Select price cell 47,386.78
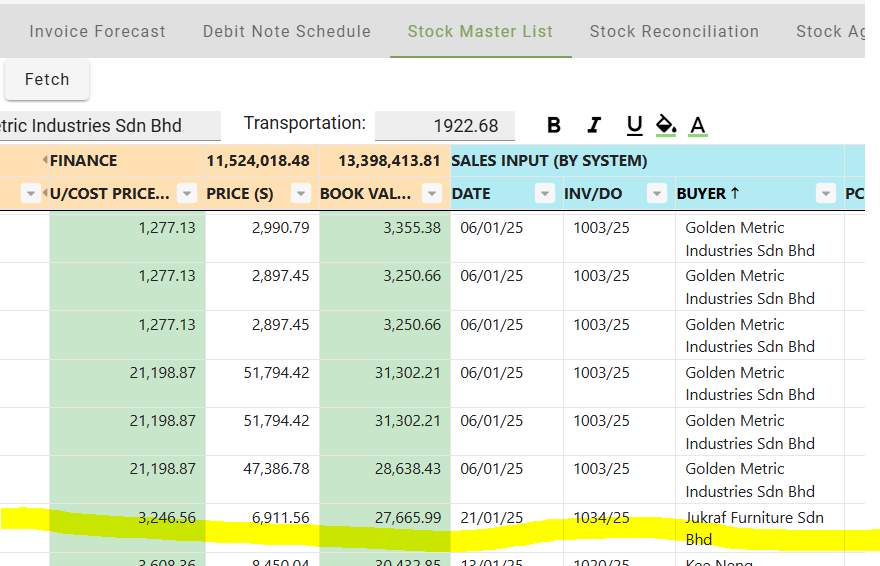Screen dimensions: 880x566 [x=263, y=480]
